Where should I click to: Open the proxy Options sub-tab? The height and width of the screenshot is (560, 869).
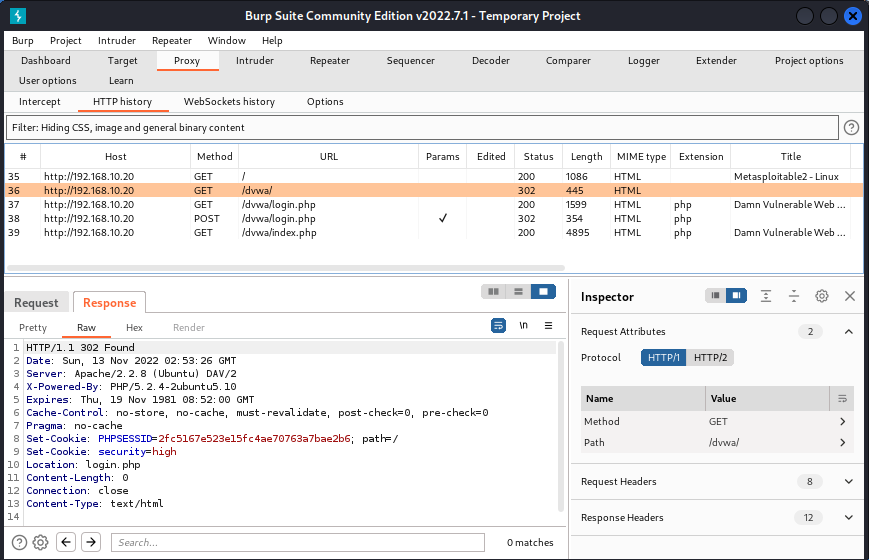pos(325,101)
